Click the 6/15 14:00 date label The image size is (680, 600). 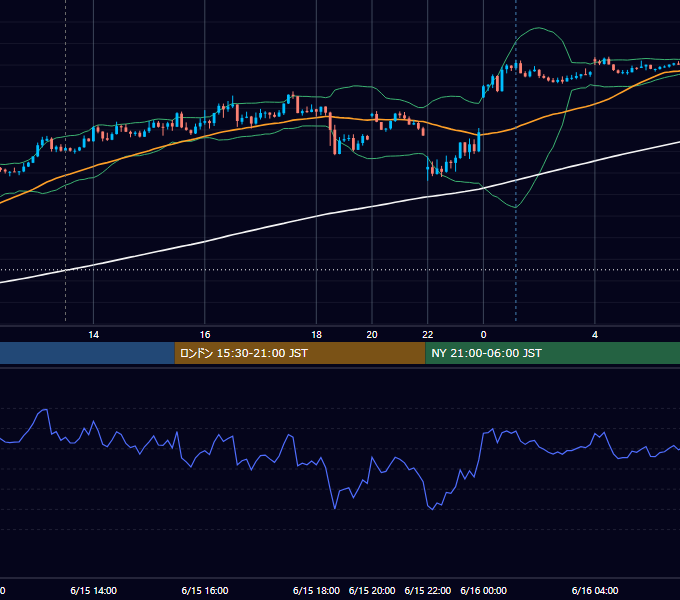(x=93, y=590)
